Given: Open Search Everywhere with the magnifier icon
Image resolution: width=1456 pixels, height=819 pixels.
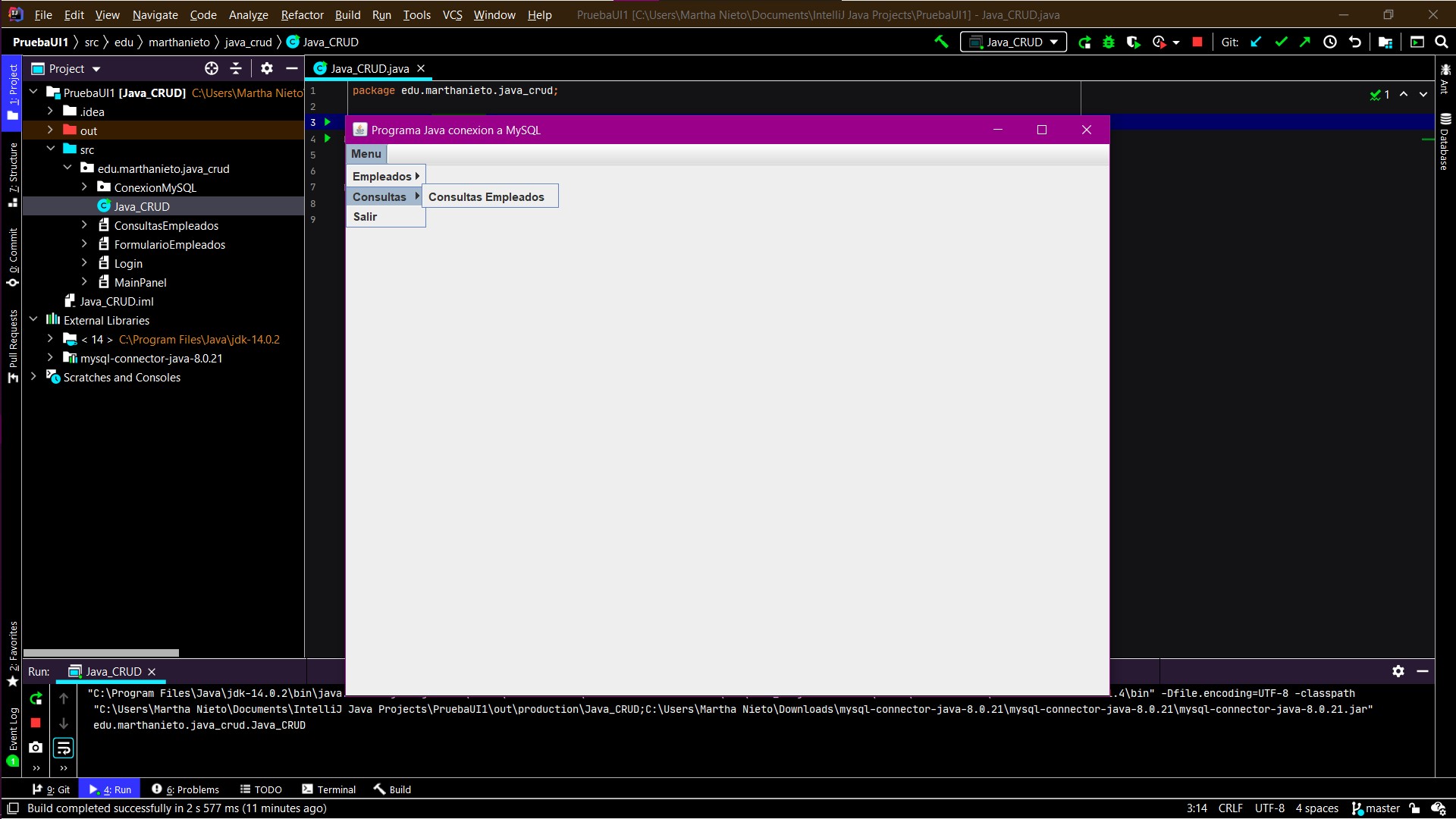Looking at the screenshot, I should (x=1442, y=42).
